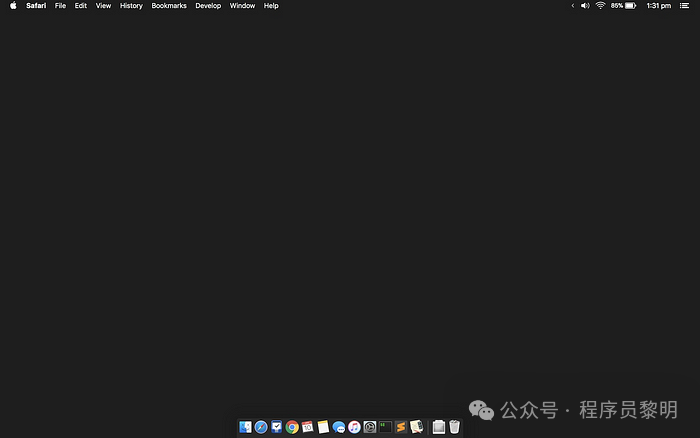This screenshot has width=700, height=438.
Task: Open the History menu
Action: pos(131,6)
